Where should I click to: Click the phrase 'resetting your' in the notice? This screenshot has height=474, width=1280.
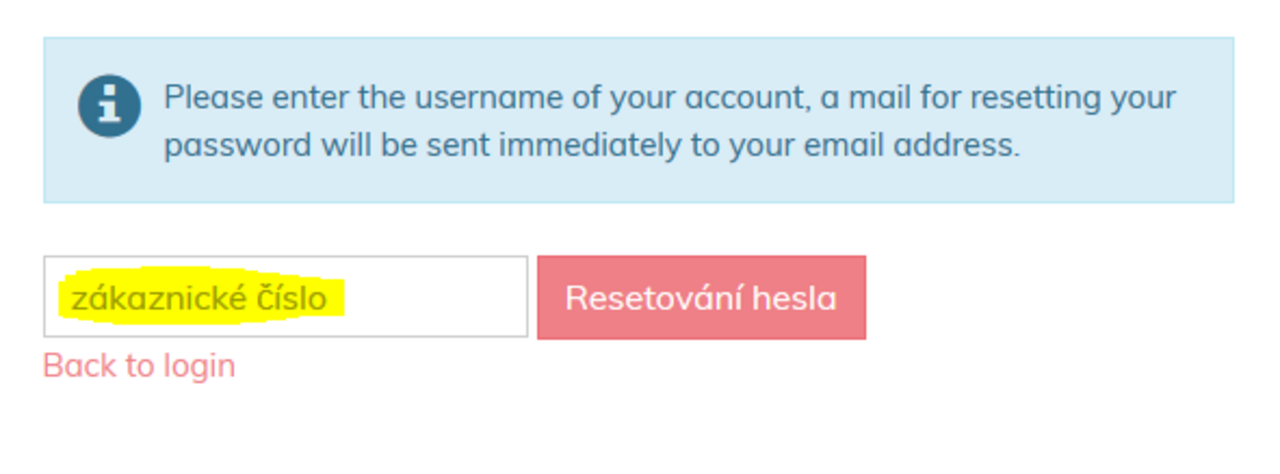(x=1074, y=98)
